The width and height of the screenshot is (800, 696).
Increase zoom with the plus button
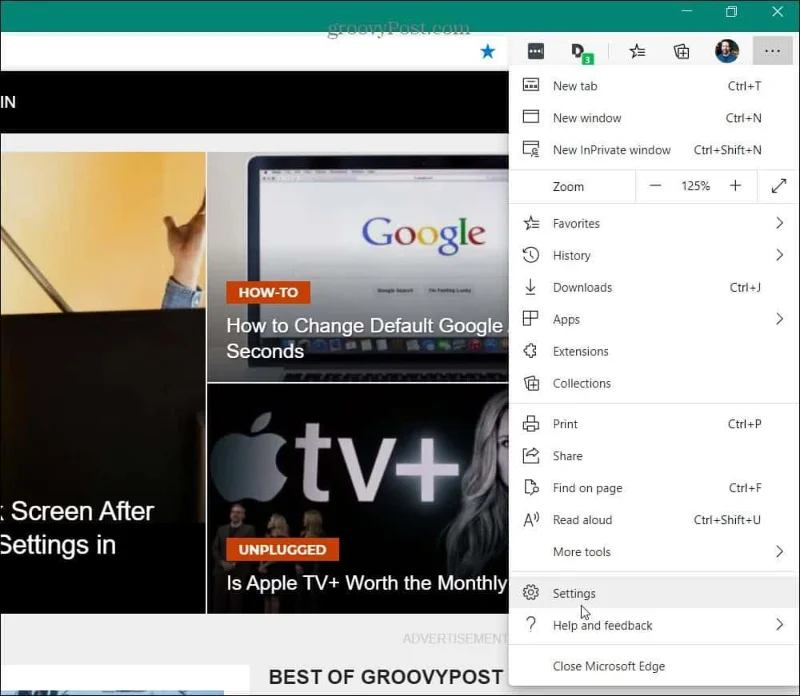click(735, 186)
